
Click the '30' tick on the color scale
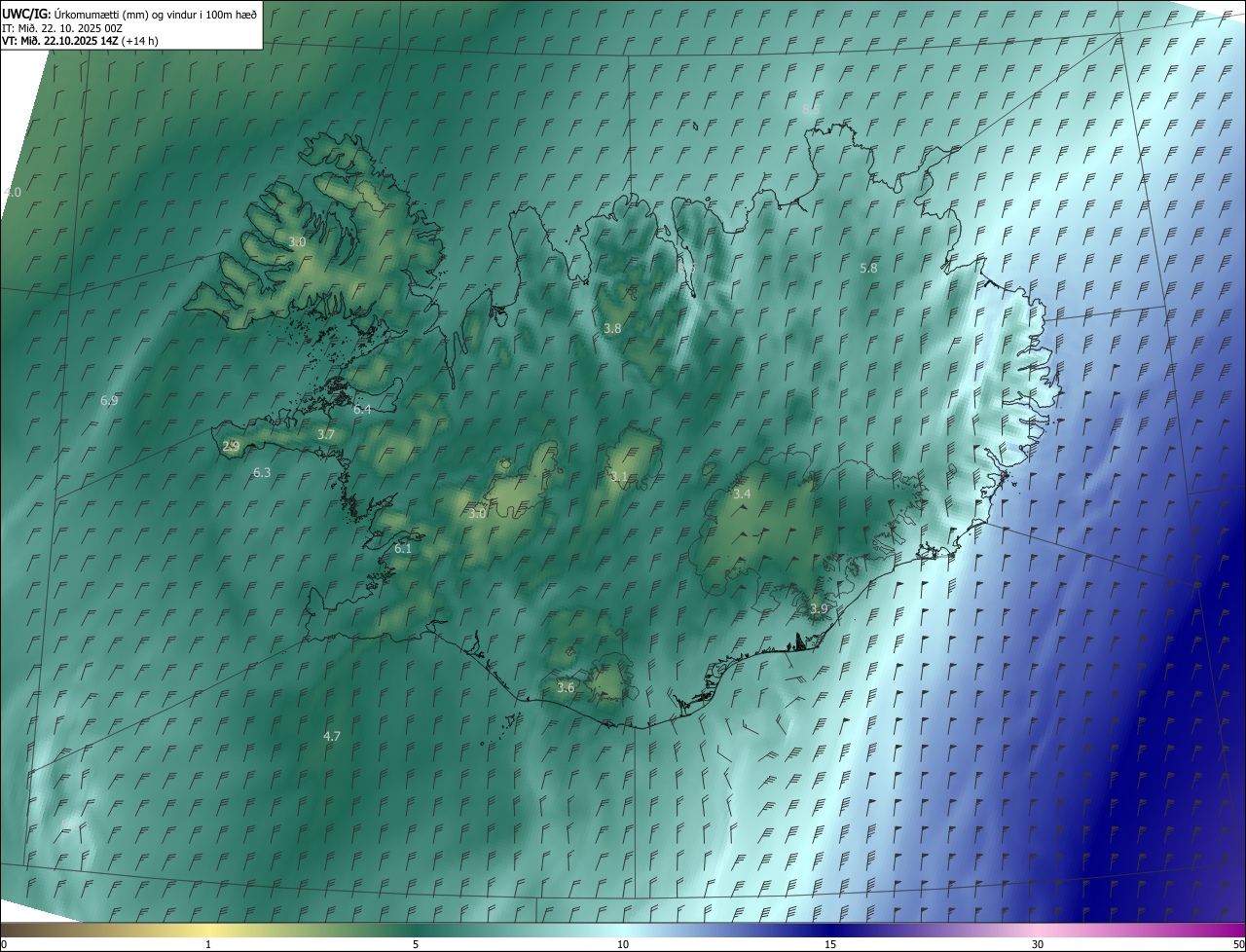pyautogui.click(x=1038, y=944)
